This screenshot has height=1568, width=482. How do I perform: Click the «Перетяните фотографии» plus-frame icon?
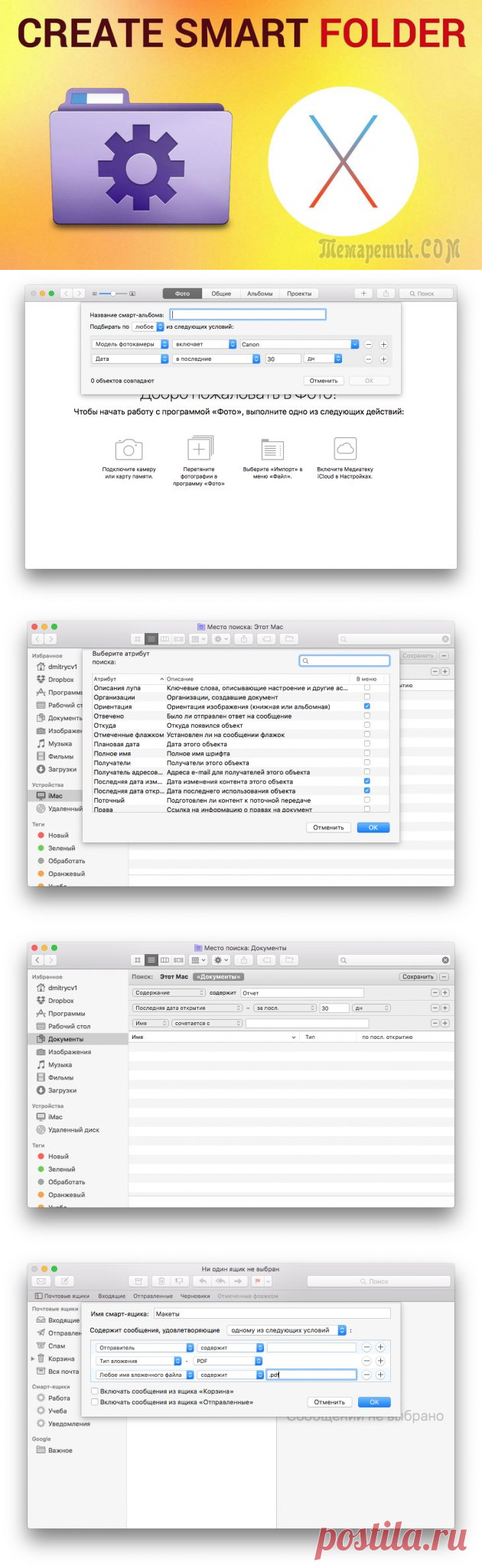200,448
